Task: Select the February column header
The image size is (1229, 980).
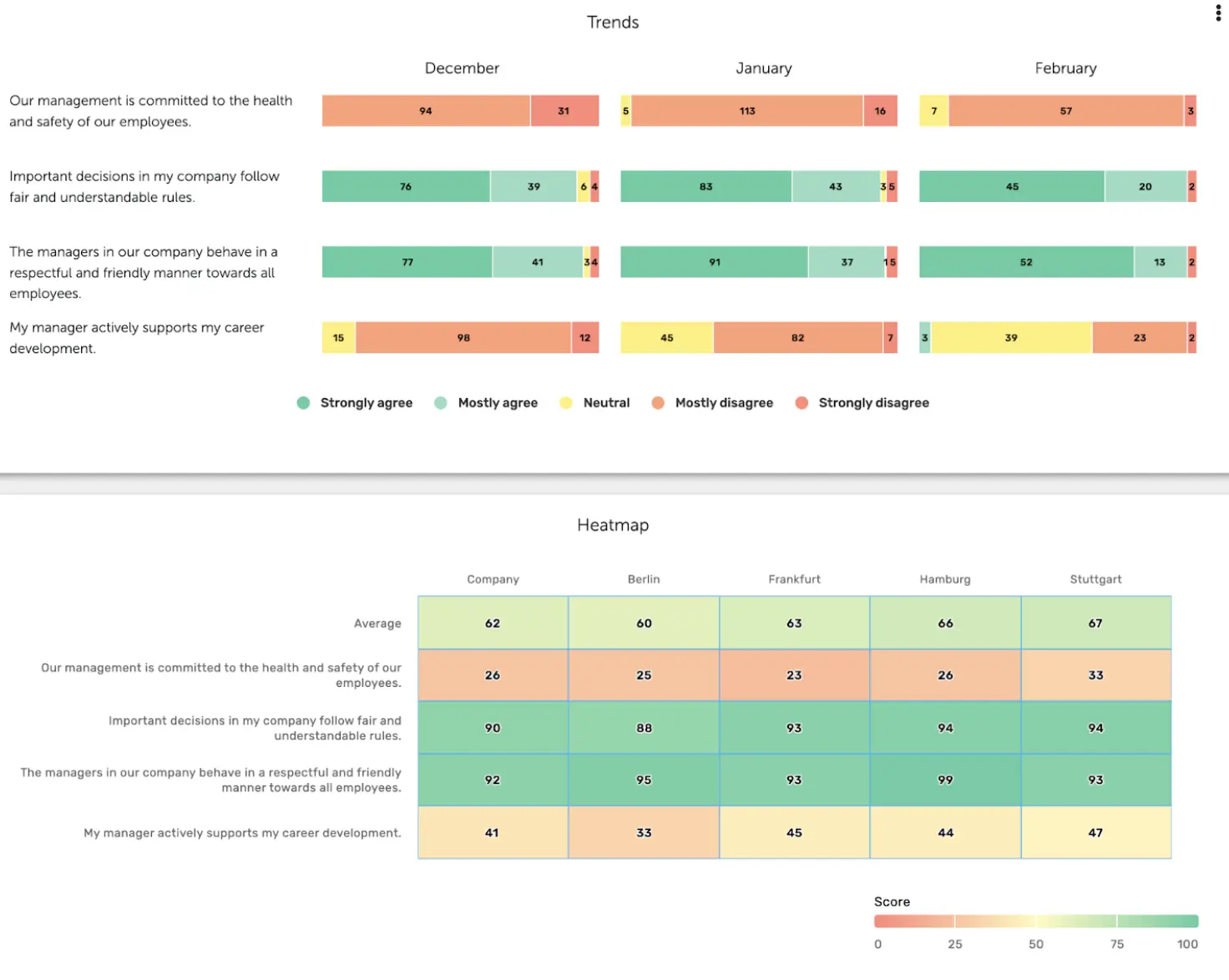Action: [x=1065, y=68]
